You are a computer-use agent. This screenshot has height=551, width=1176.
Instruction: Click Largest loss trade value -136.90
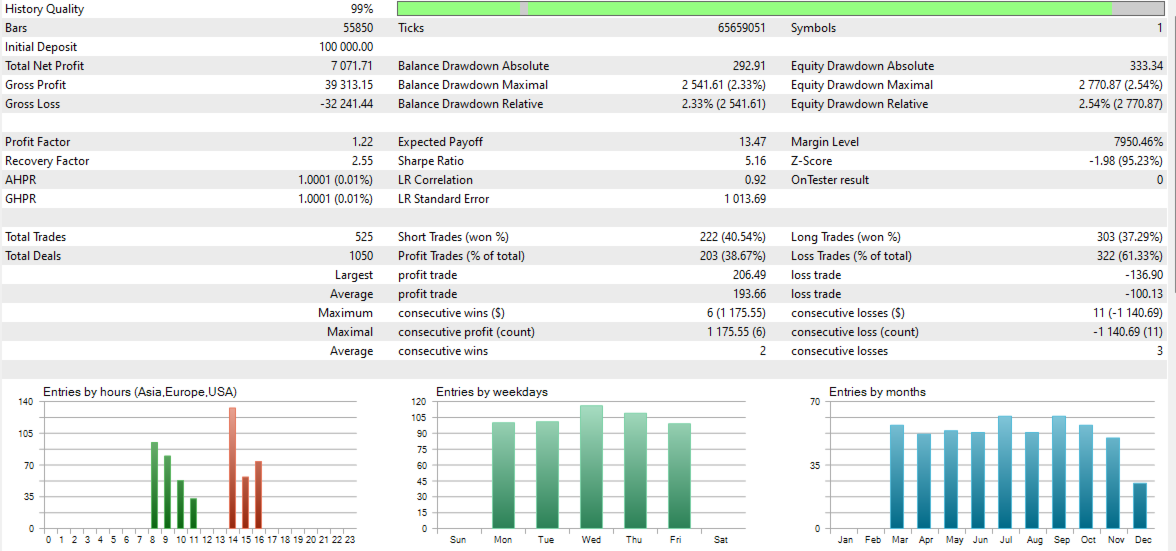pos(1144,275)
